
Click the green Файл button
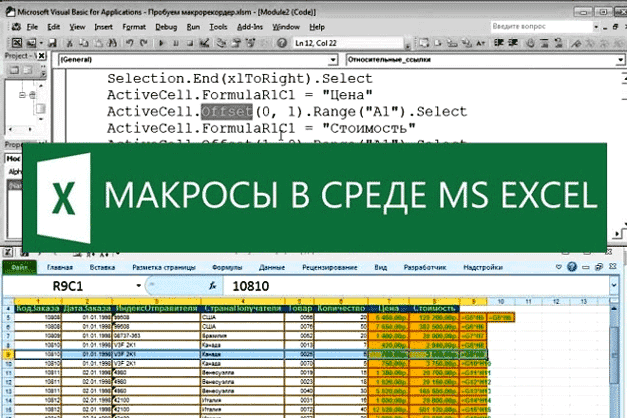[x=18, y=268]
